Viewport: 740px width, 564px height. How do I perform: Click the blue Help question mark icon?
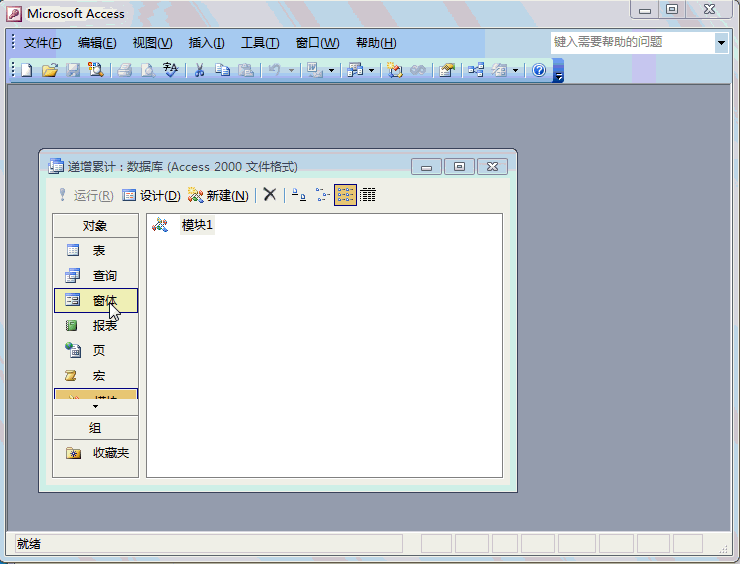(539, 70)
